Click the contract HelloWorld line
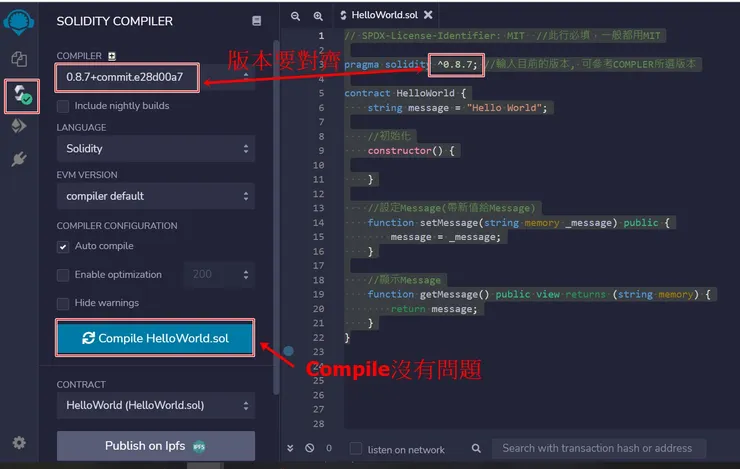This screenshot has width=740, height=469. 405,93
